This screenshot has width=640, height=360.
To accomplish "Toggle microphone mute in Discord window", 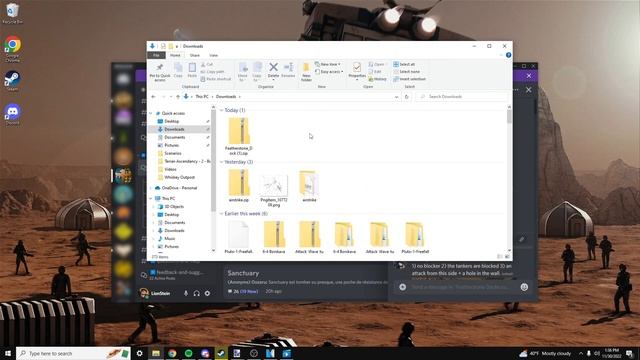I will click(186, 293).
